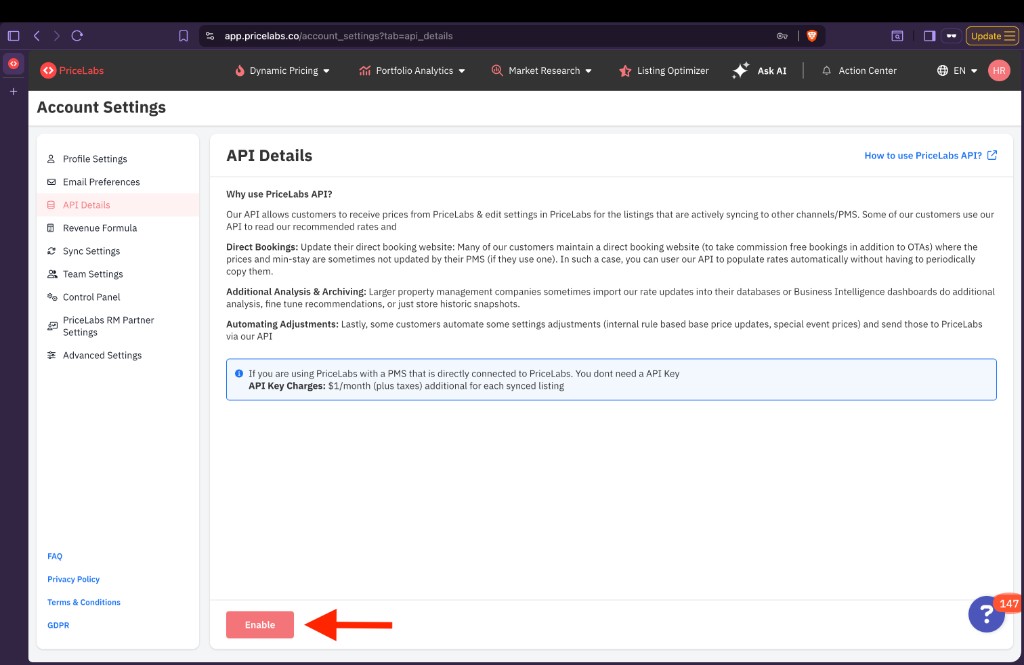Click the Advanced Settings sliders icon

[51, 355]
